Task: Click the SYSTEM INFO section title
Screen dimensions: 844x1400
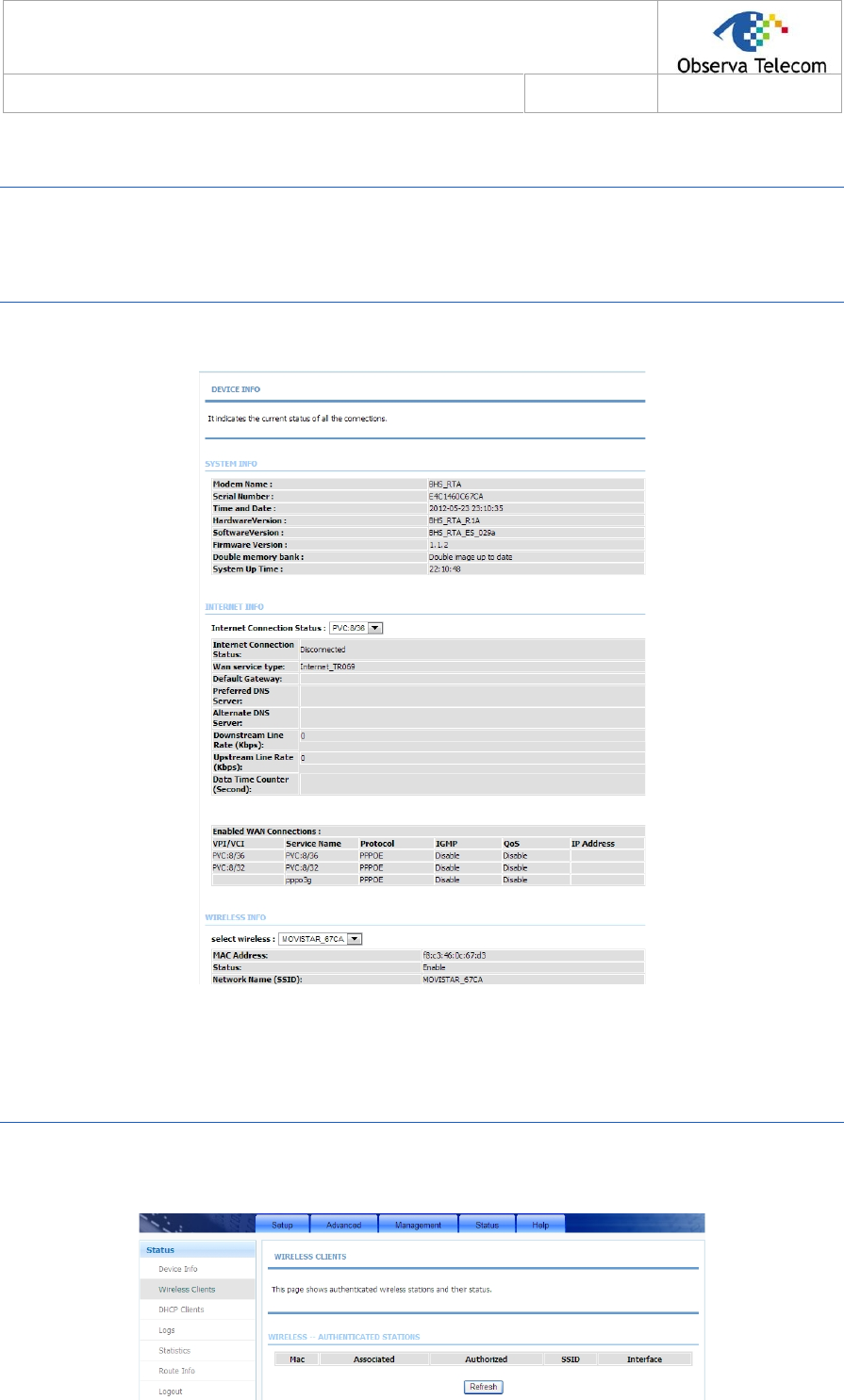Action: point(231,464)
